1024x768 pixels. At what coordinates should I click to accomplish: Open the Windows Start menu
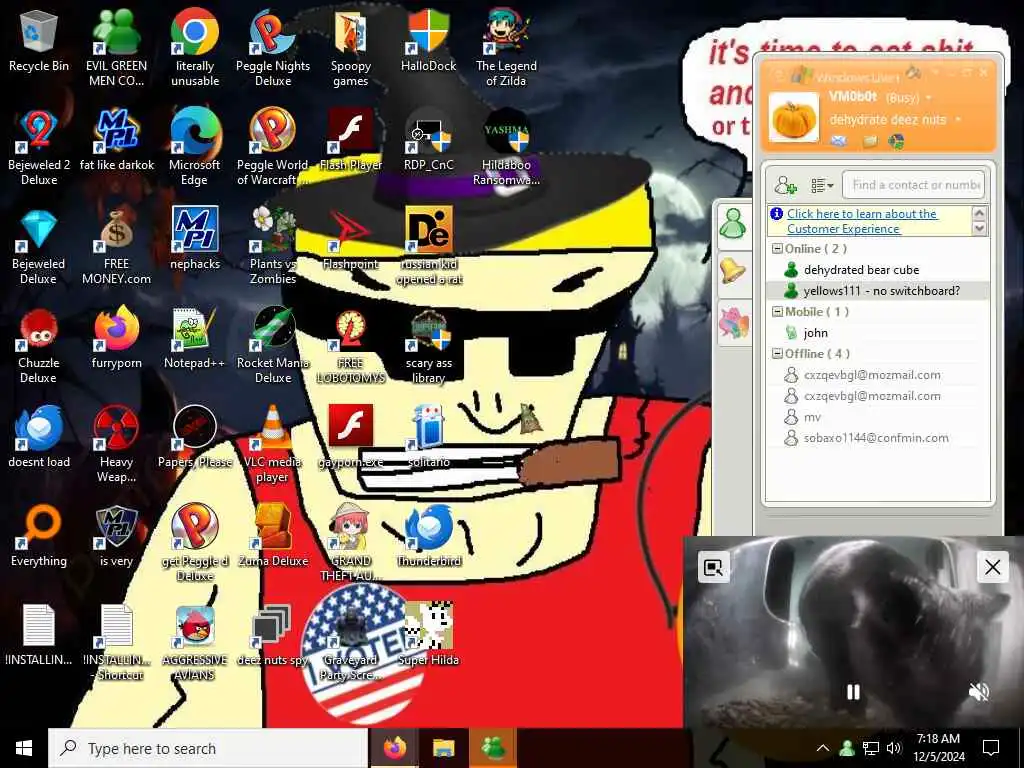pos(24,748)
